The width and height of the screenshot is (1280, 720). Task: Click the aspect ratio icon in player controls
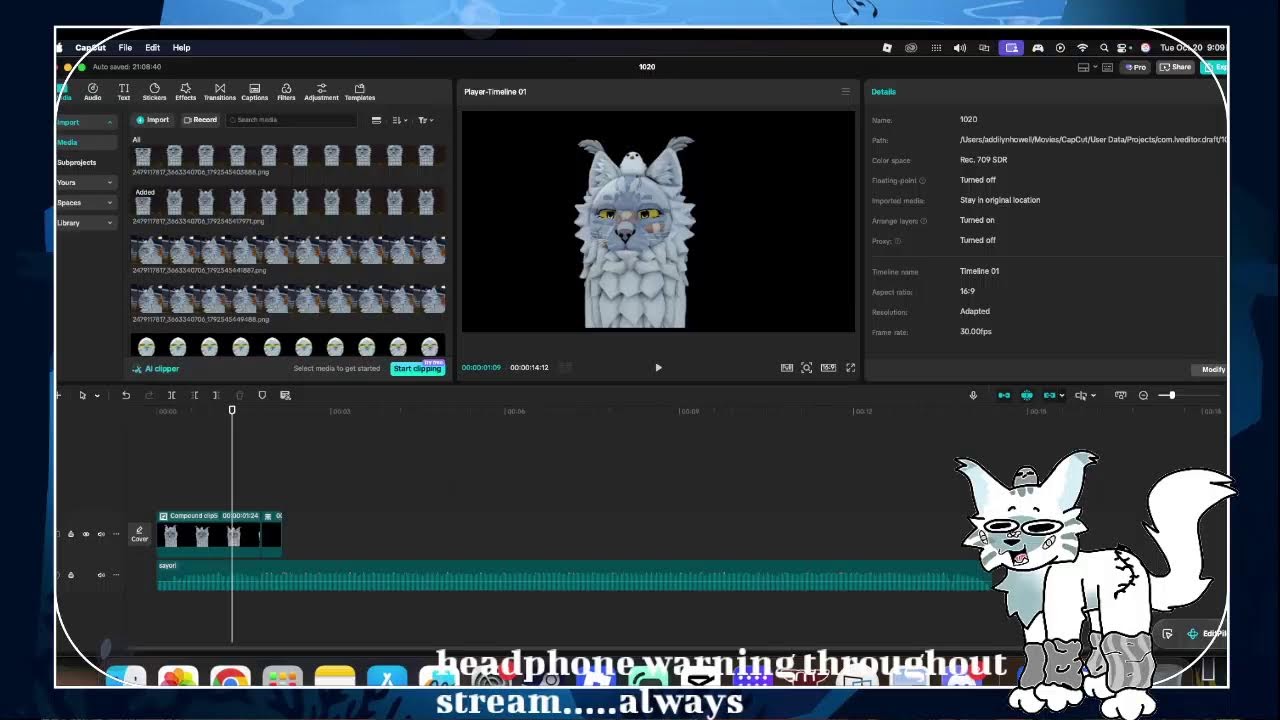tap(828, 368)
